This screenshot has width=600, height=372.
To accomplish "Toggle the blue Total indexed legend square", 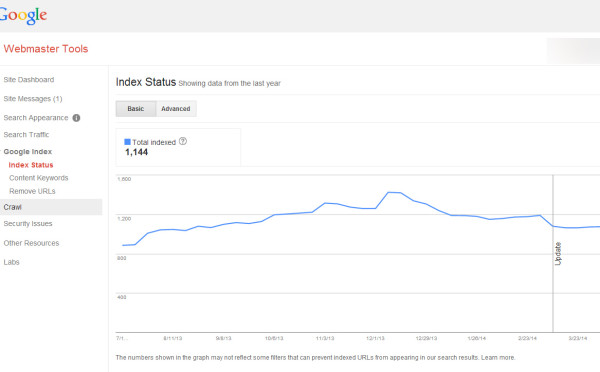I will 127,142.
